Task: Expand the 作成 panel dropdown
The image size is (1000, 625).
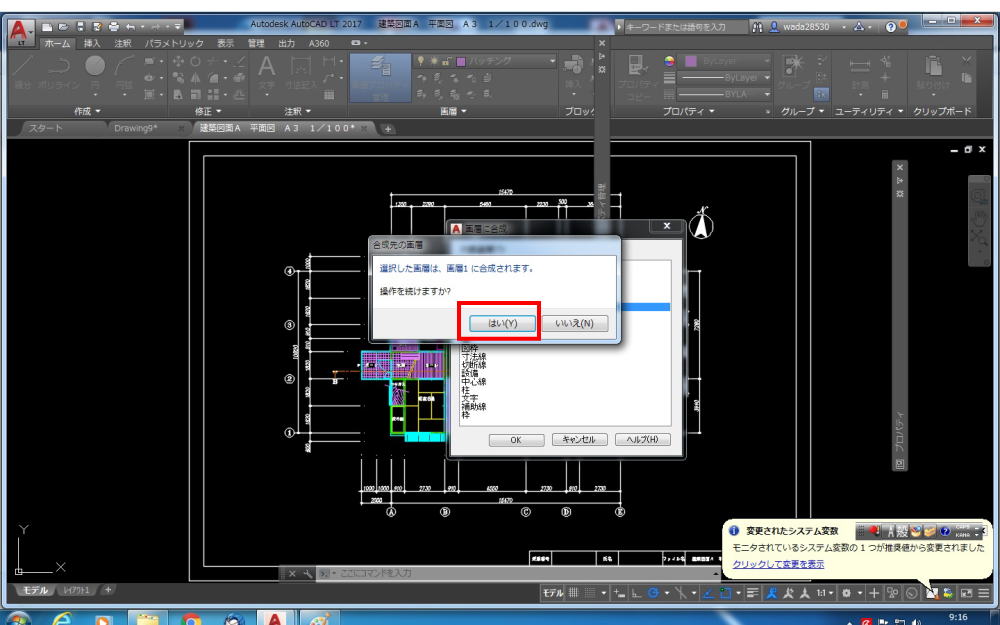Action: pyautogui.click(x=87, y=111)
